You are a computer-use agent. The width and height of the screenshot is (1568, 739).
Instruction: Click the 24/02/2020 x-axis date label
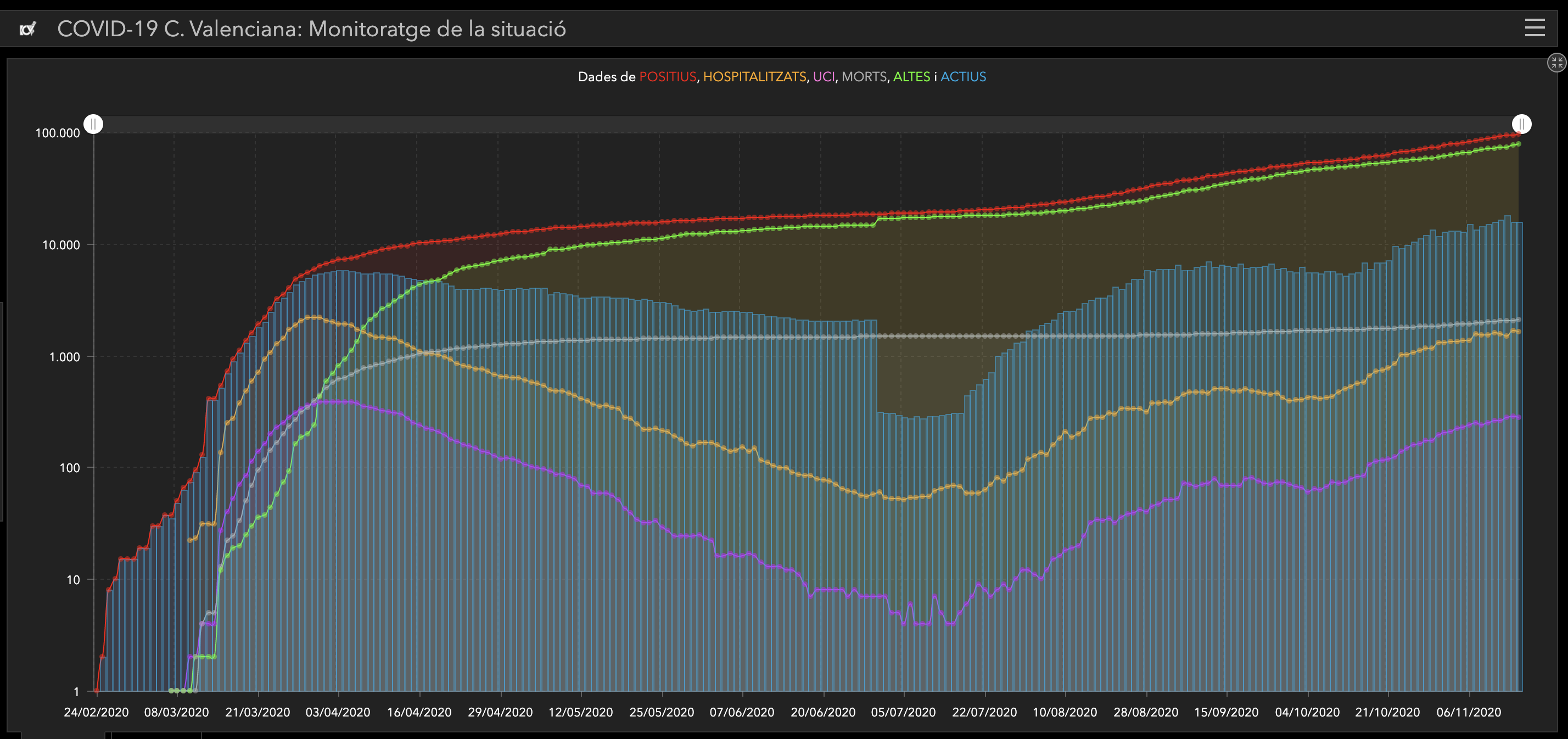coord(96,712)
